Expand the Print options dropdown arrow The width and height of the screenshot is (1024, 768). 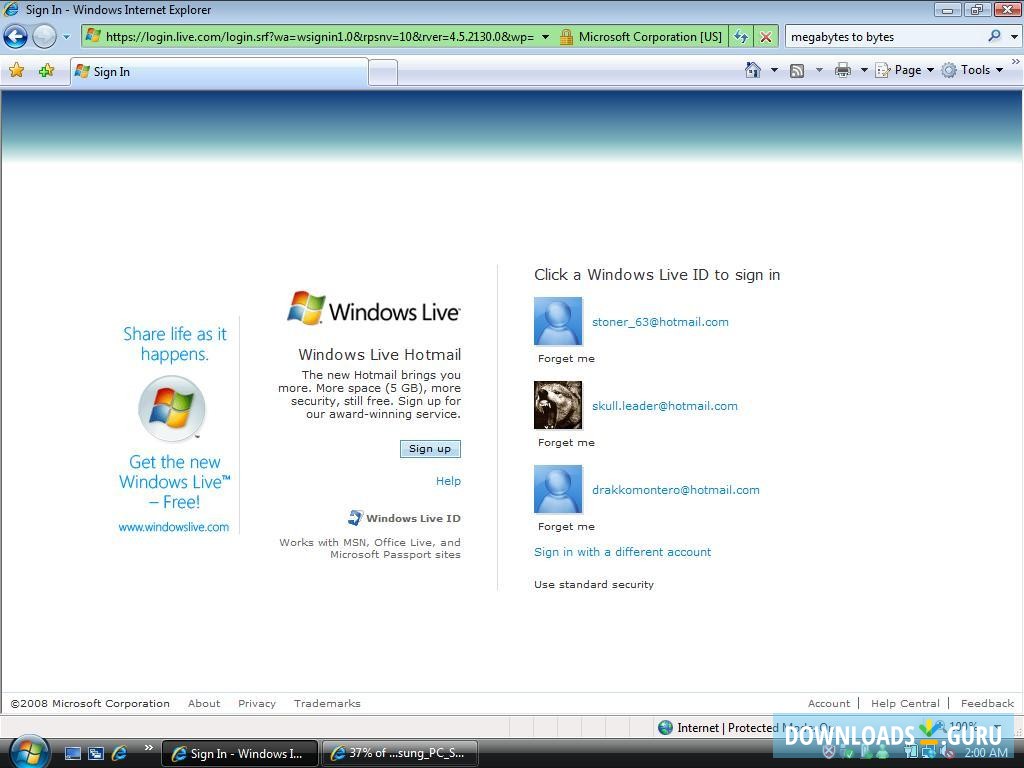(863, 70)
